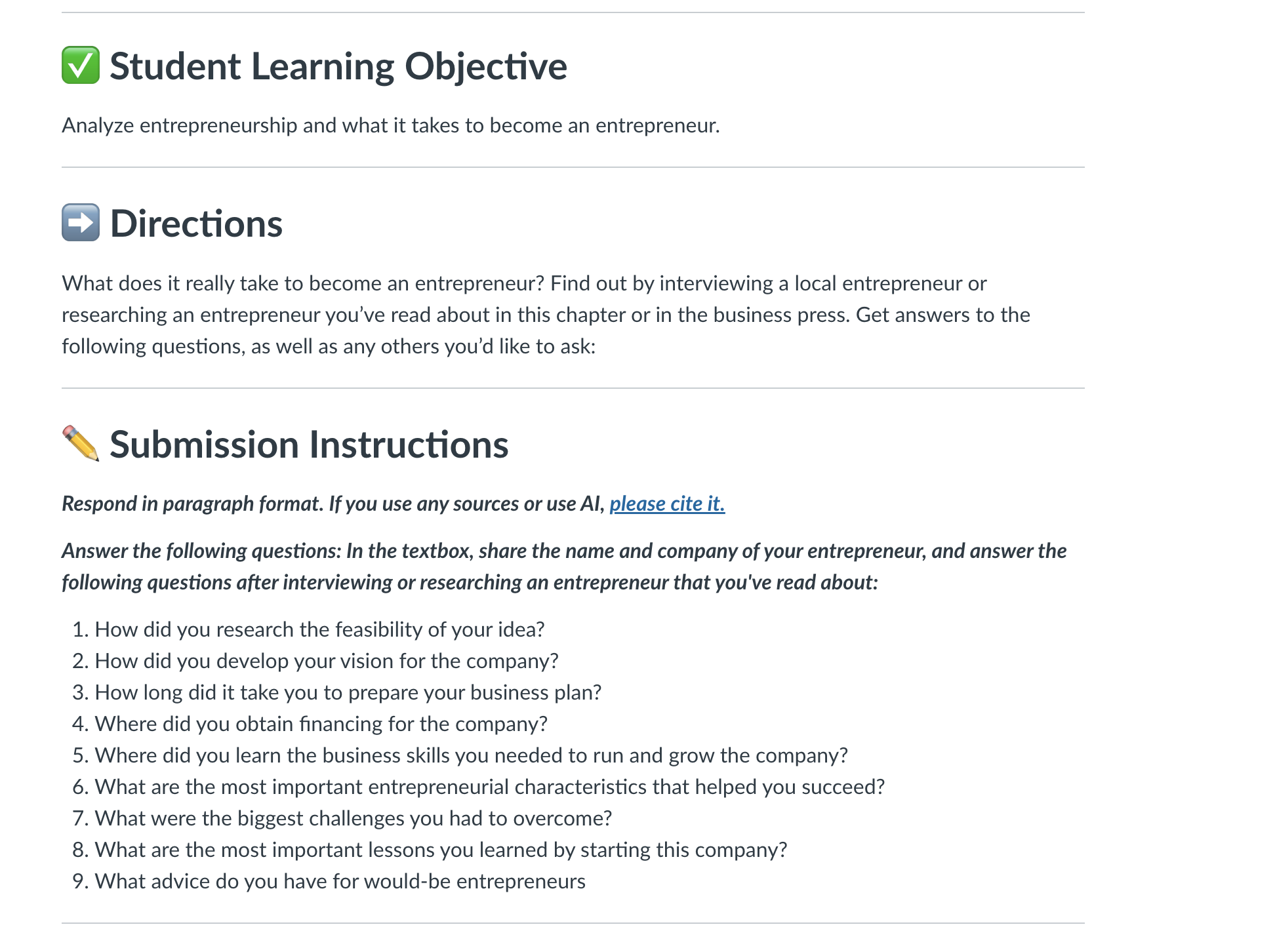
Task: Click question 5 about learning business skills
Action: click(472, 755)
